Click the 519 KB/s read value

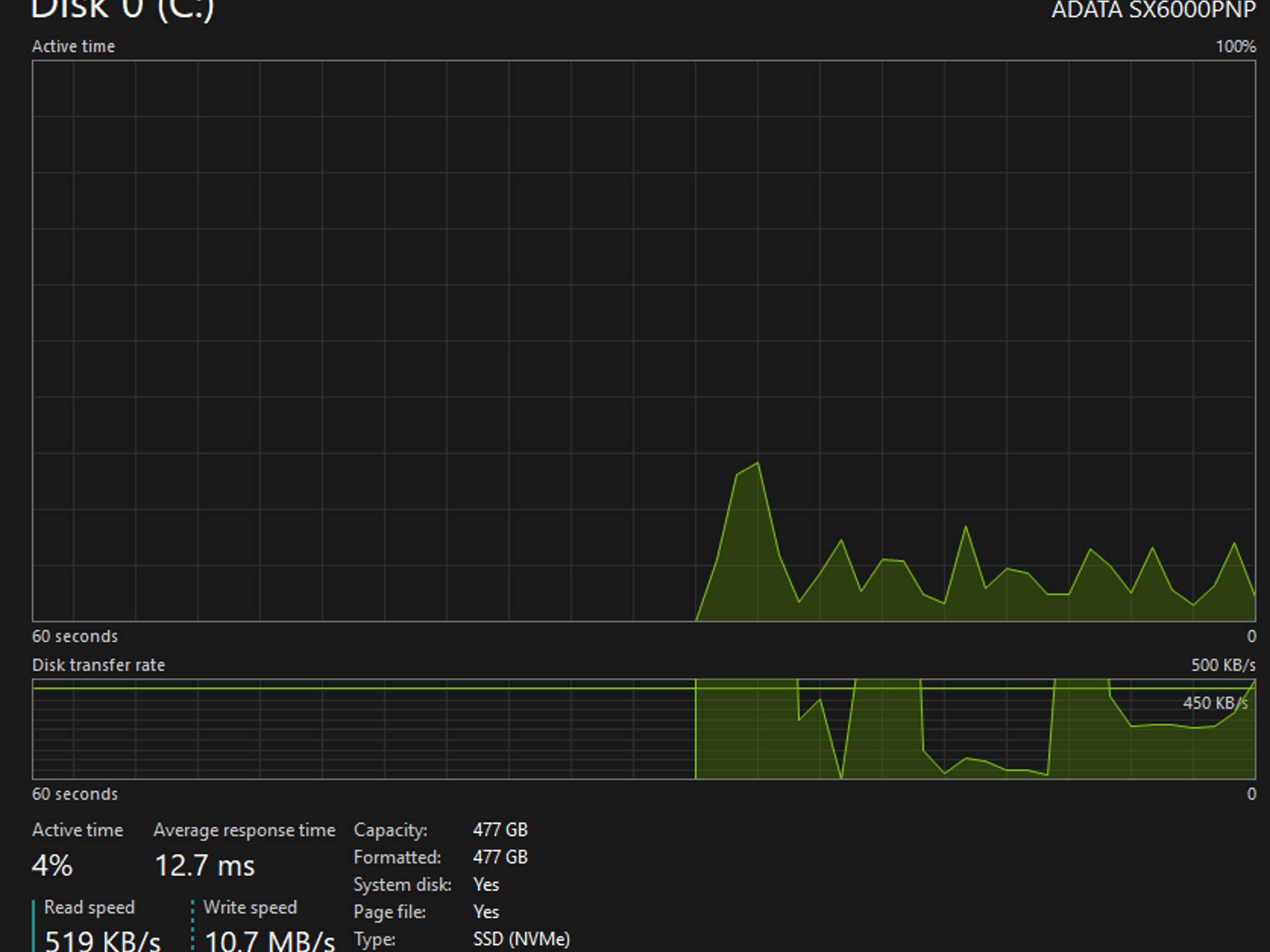102,941
